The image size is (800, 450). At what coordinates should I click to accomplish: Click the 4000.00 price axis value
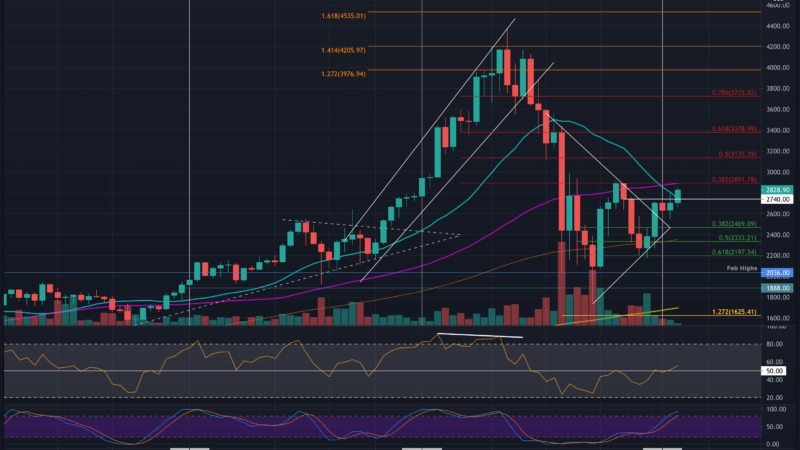click(x=778, y=68)
